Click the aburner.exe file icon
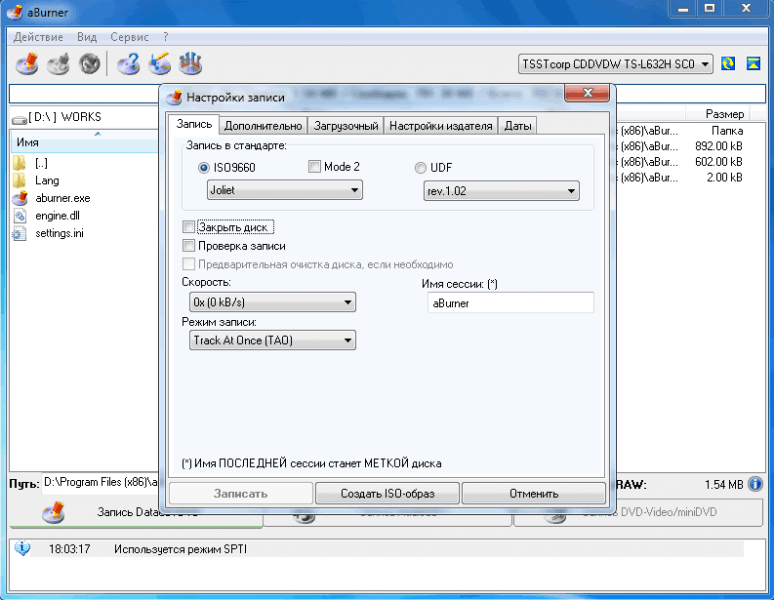 tap(20, 198)
